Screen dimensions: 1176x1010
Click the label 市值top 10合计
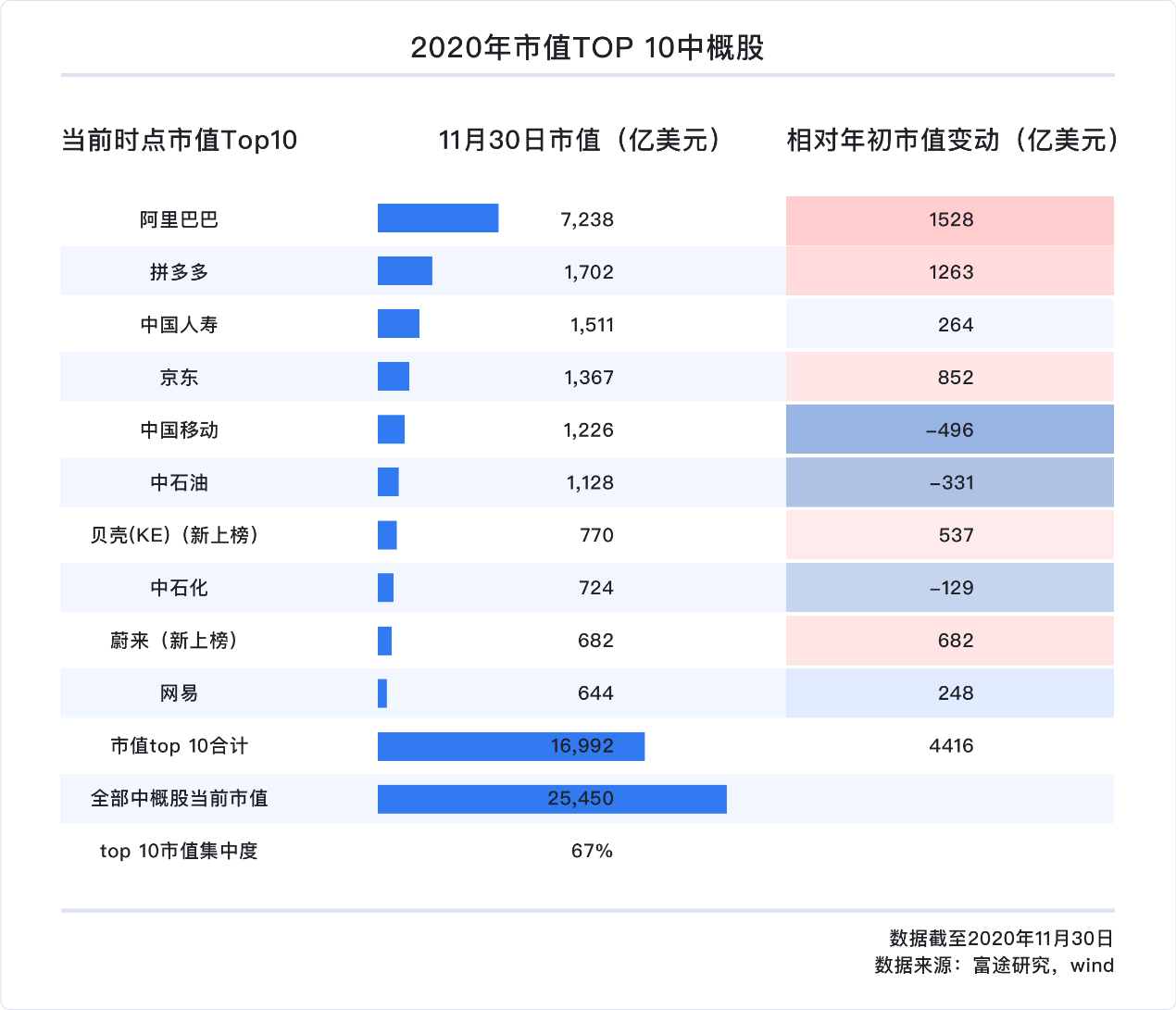point(180,746)
